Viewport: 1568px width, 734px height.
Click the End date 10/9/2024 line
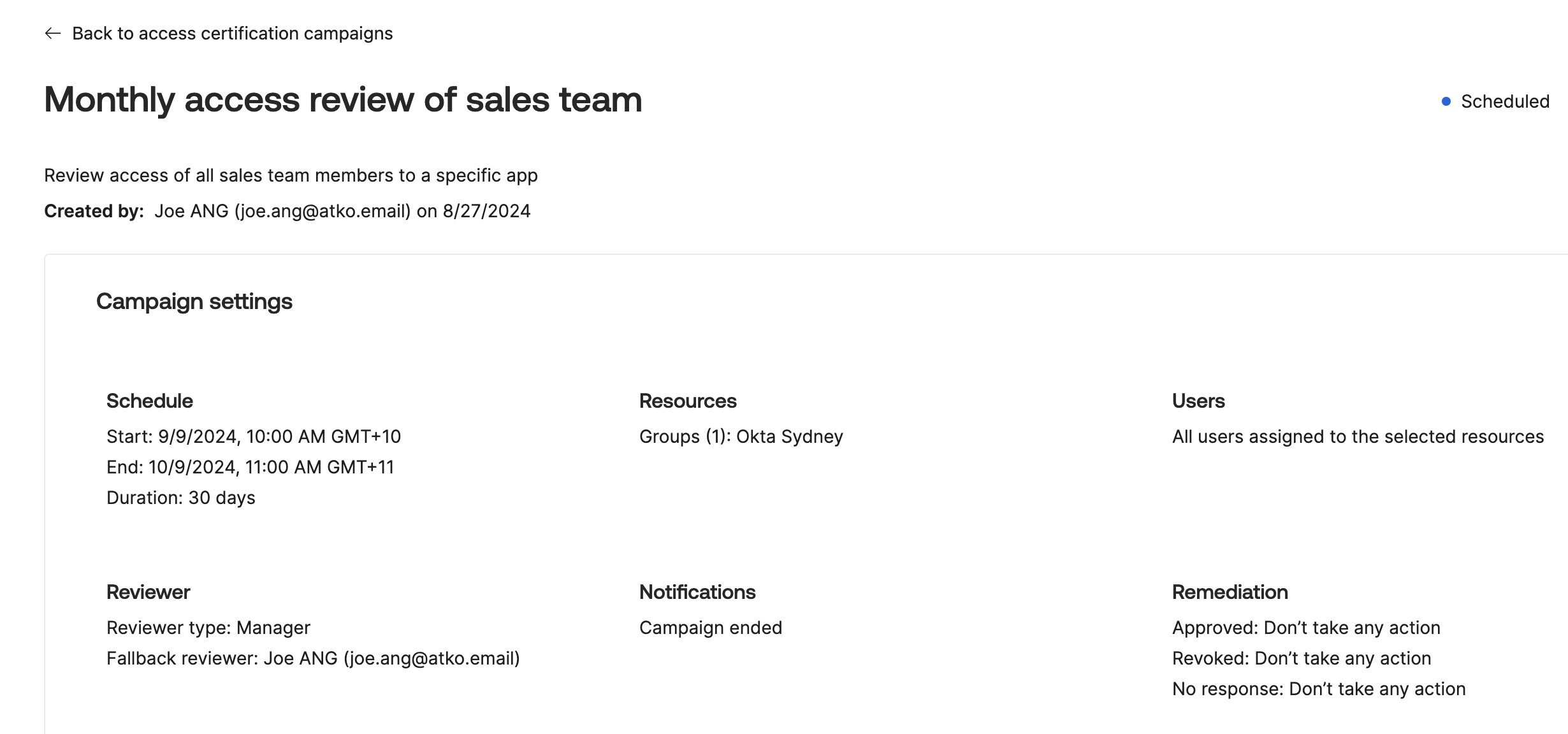(x=250, y=467)
